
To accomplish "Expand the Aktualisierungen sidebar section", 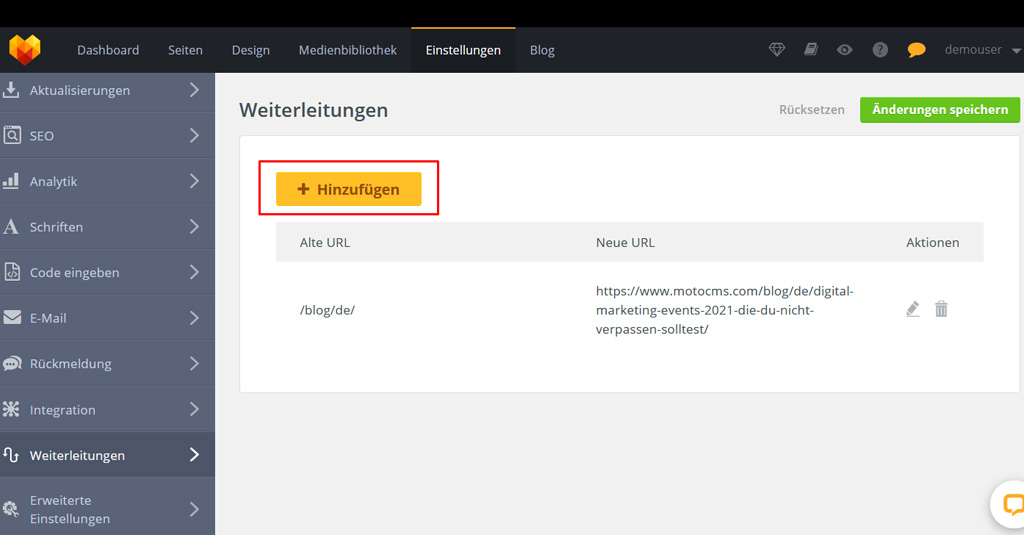I will point(107,90).
